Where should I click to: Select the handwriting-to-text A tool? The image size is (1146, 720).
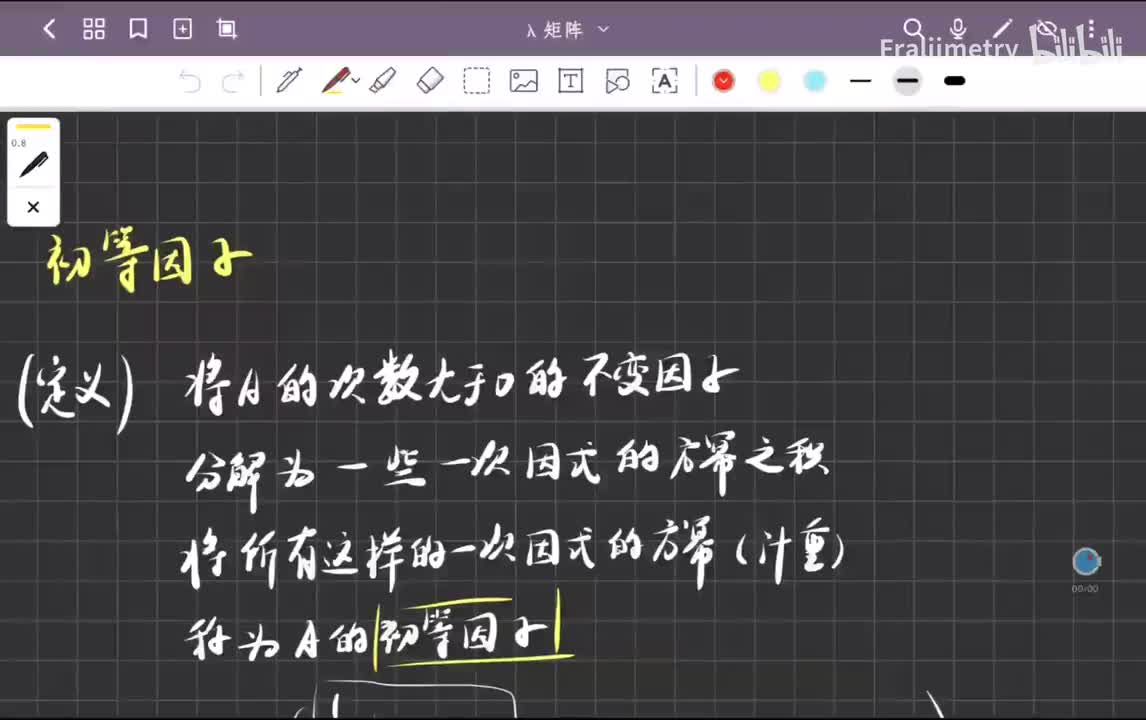click(664, 81)
